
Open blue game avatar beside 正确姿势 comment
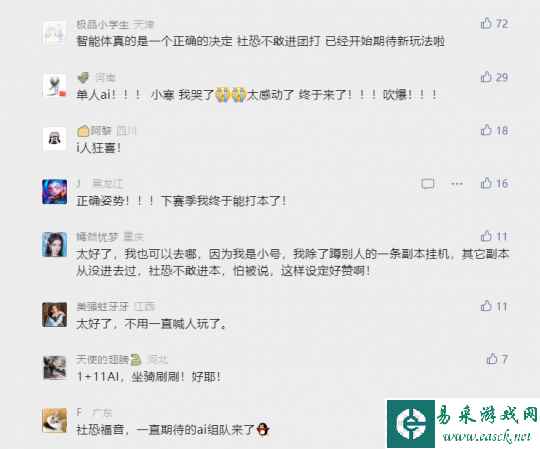pyautogui.click(x=54, y=192)
